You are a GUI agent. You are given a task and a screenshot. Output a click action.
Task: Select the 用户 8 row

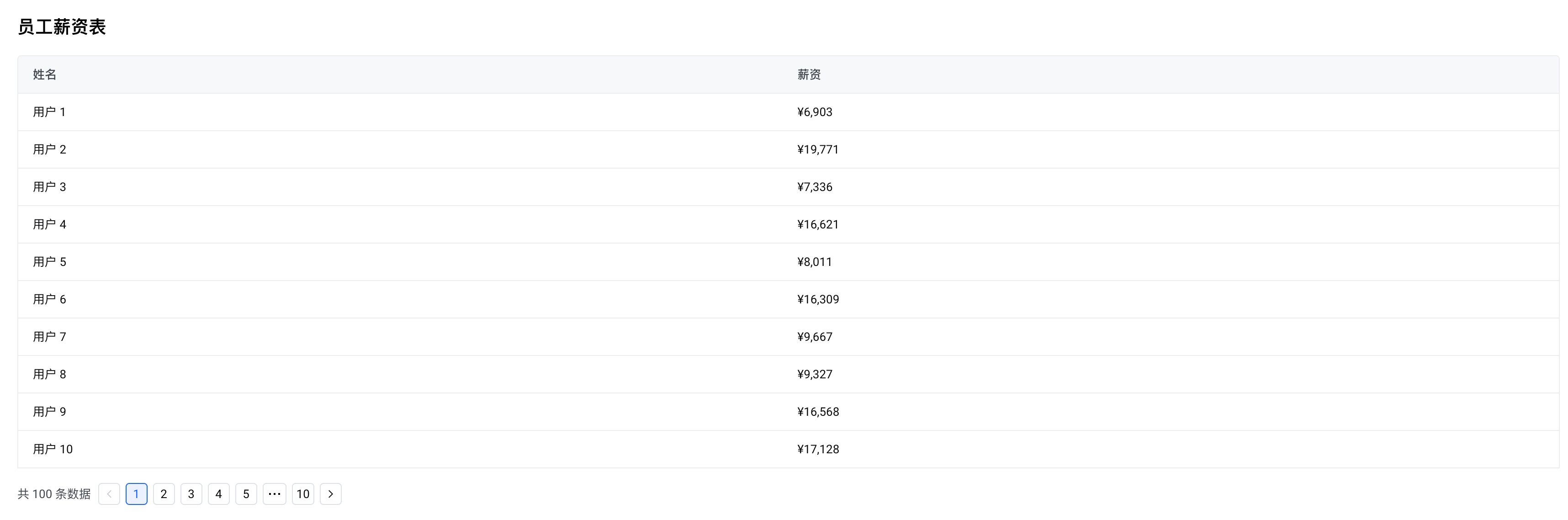[x=49, y=375]
